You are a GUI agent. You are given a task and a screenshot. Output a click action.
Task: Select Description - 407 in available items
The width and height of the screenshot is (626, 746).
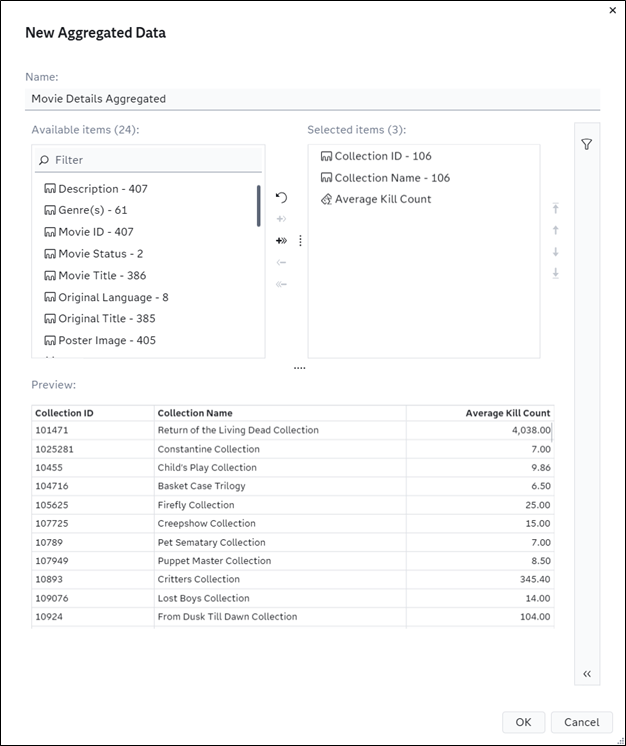click(x=103, y=188)
